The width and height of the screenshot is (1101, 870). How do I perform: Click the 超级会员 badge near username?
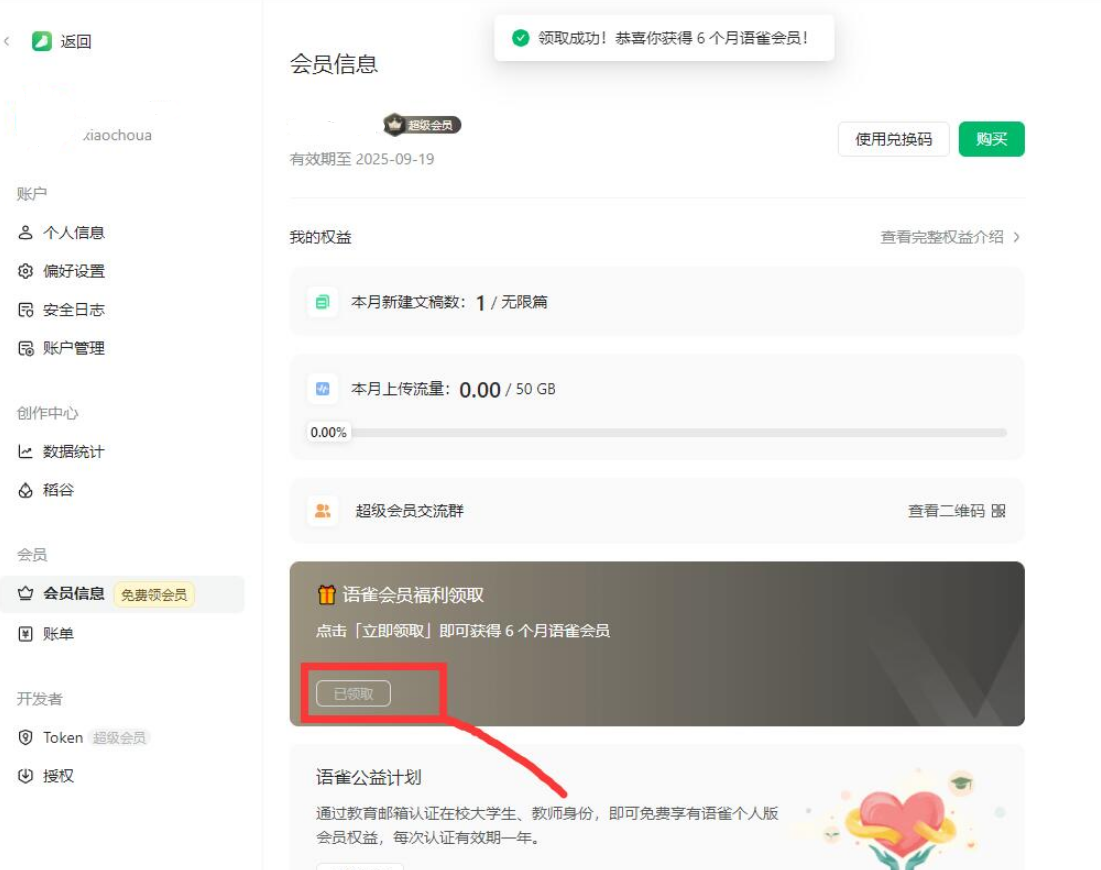[x=423, y=125]
